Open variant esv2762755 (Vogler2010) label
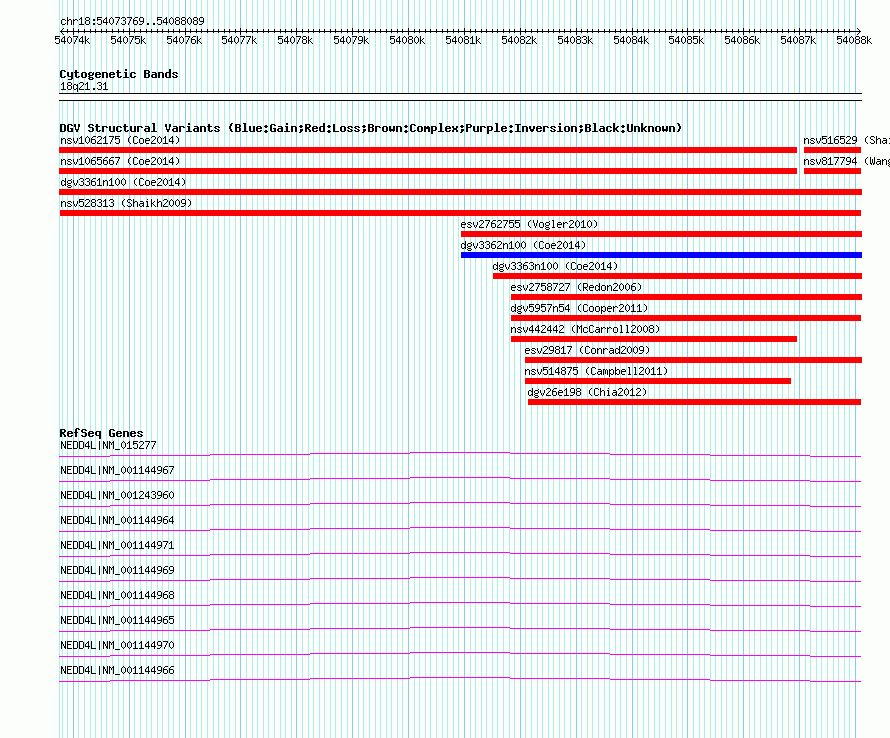This screenshot has width=890, height=738. (529, 224)
